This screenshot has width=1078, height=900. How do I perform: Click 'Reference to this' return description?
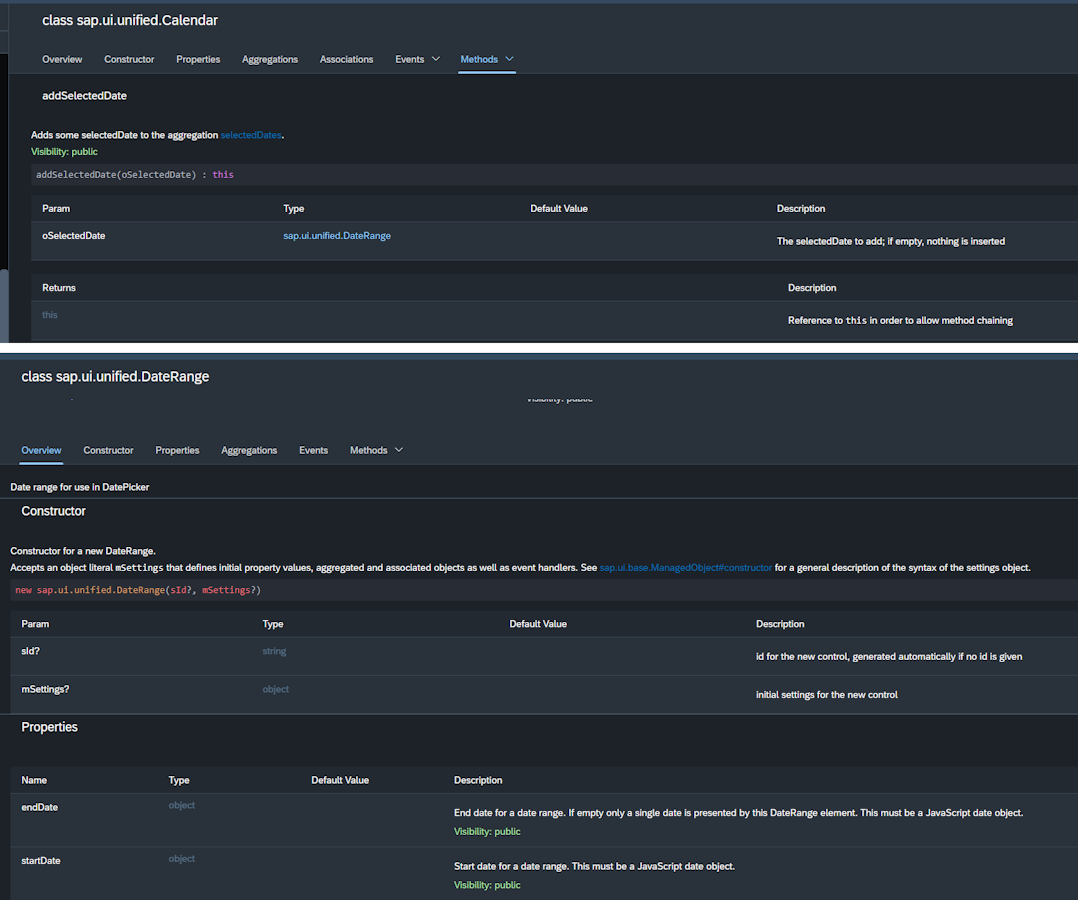(x=900, y=320)
